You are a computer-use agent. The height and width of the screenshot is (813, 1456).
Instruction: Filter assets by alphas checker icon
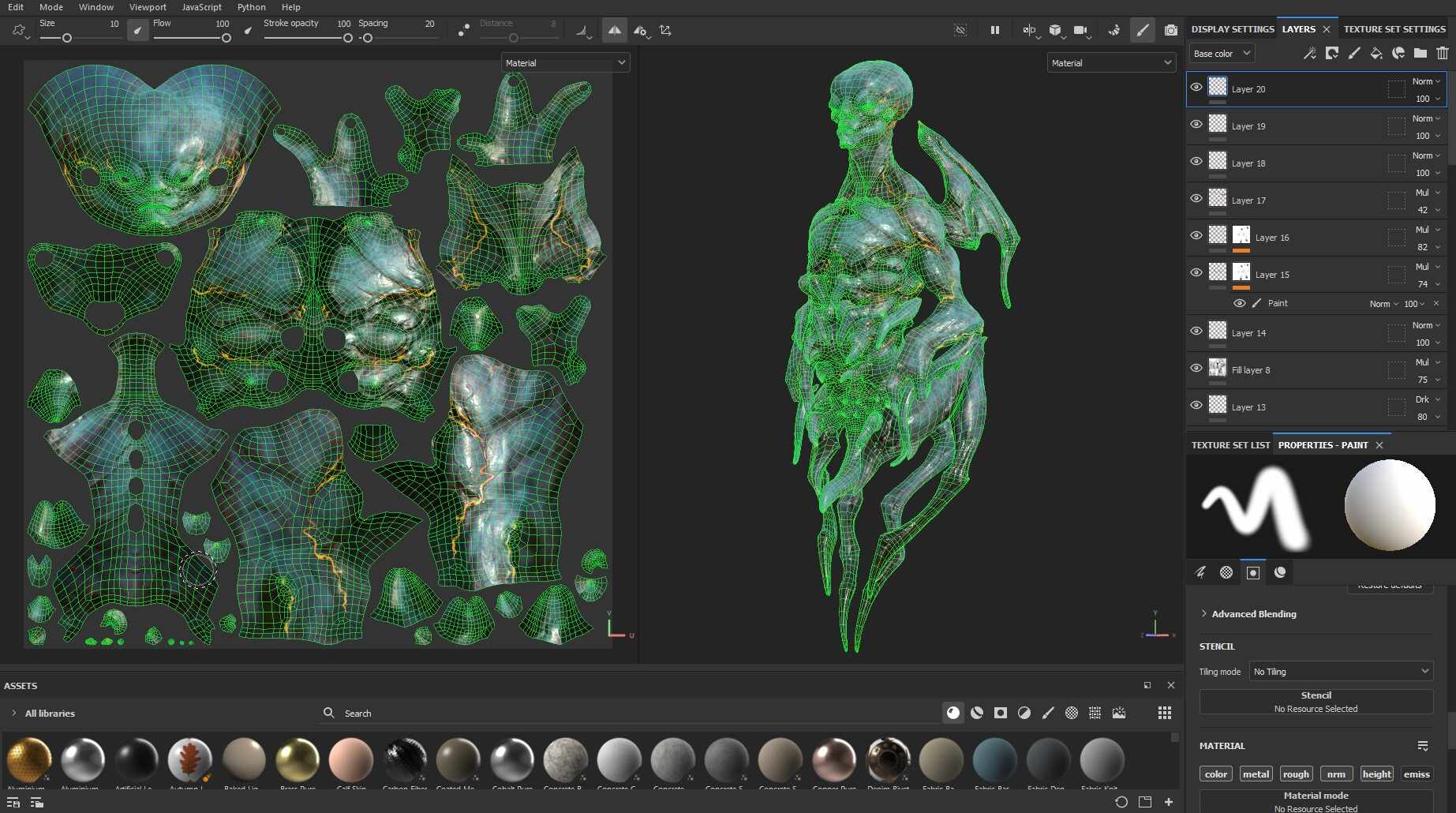[x=1072, y=713]
